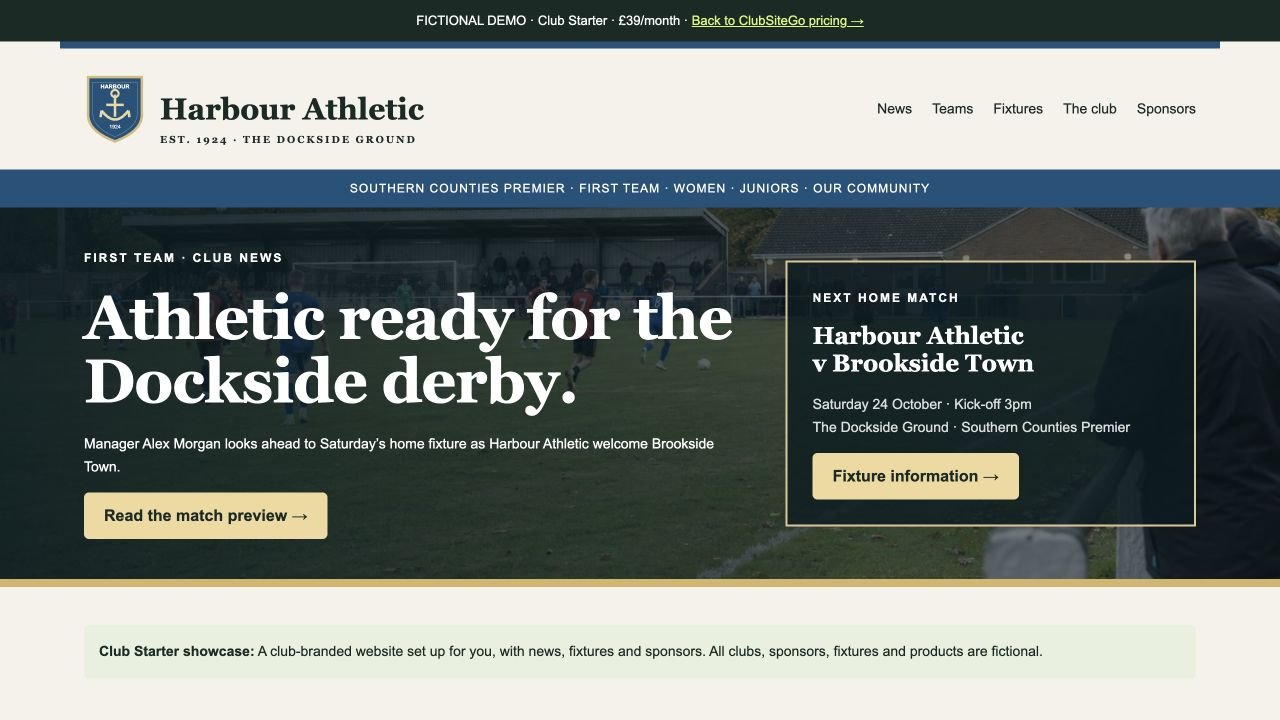This screenshot has height=720, width=1280.
Task: Click the FIRST TEAM · CLUB NEWS label
Action: (x=183, y=258)
